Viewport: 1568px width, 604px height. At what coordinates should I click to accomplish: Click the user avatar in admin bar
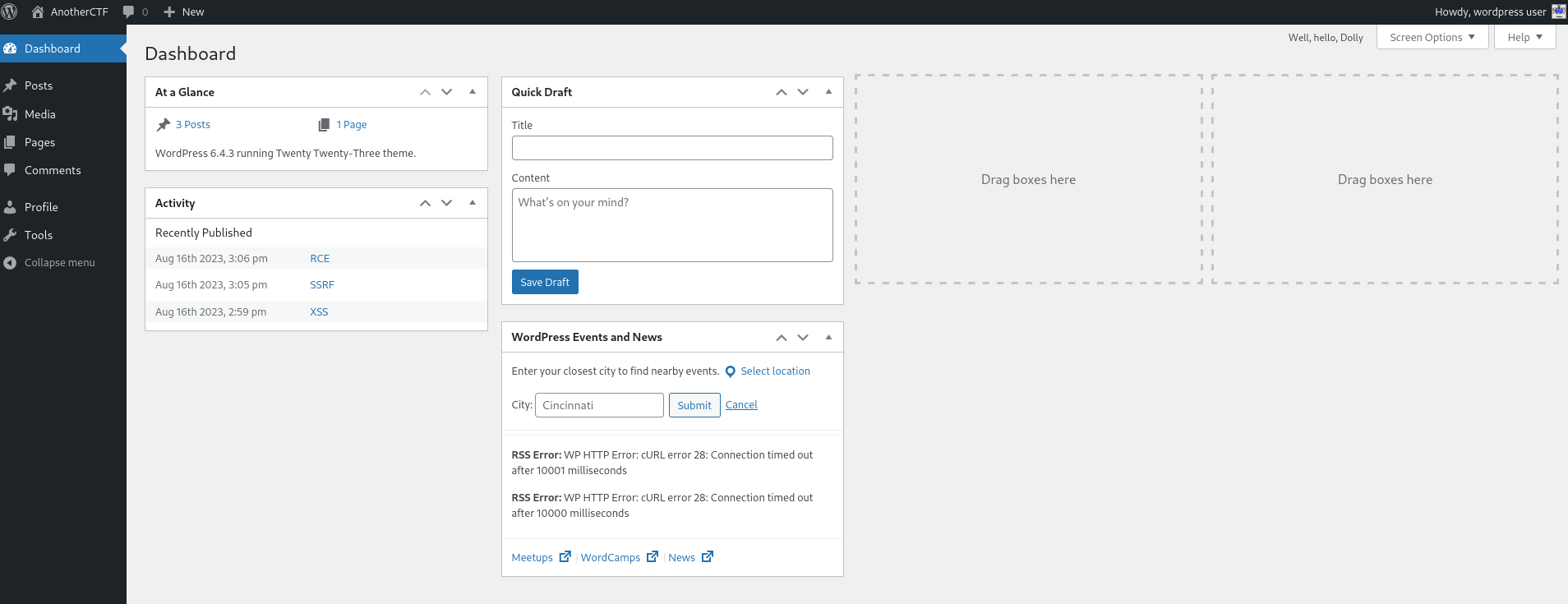[1558, 12]
